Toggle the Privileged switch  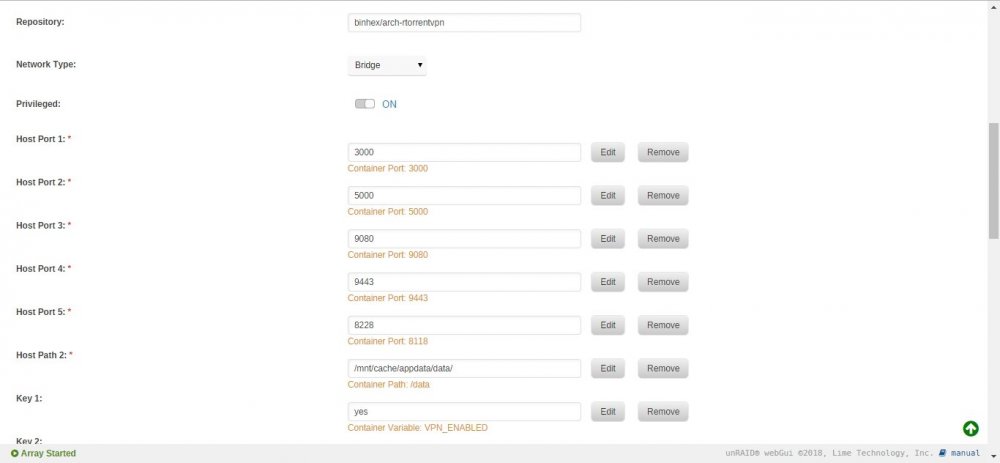tap(365, 104)
